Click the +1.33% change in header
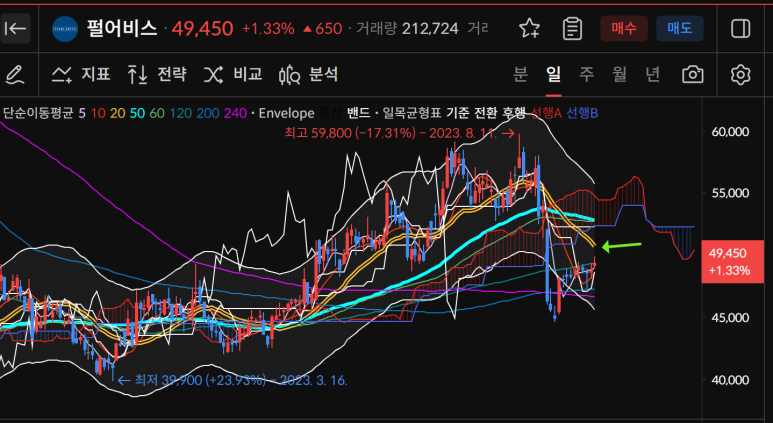The height and width of the screenshot is (423, 773). click(268, 29)
